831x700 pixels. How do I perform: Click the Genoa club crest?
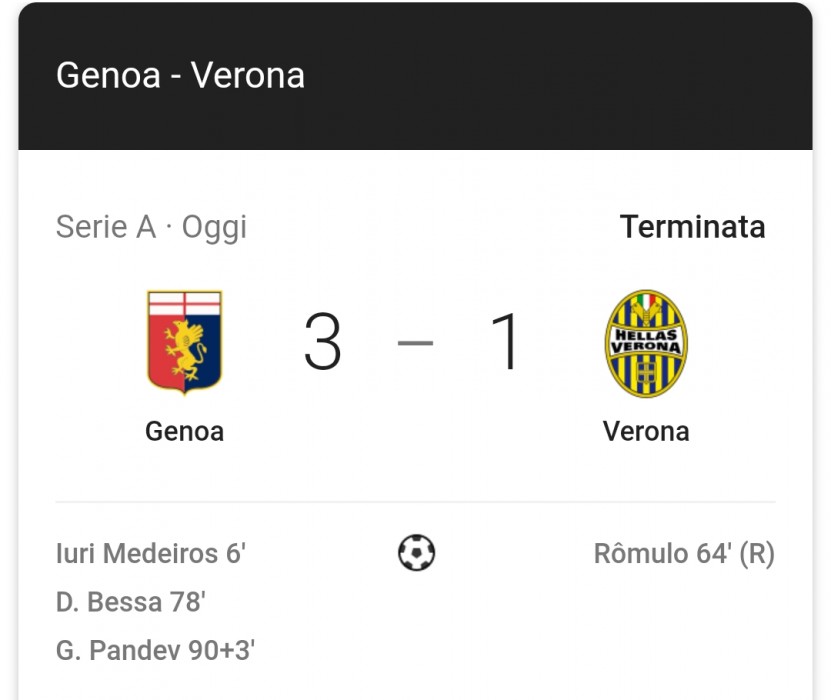[x=184, y=342]
